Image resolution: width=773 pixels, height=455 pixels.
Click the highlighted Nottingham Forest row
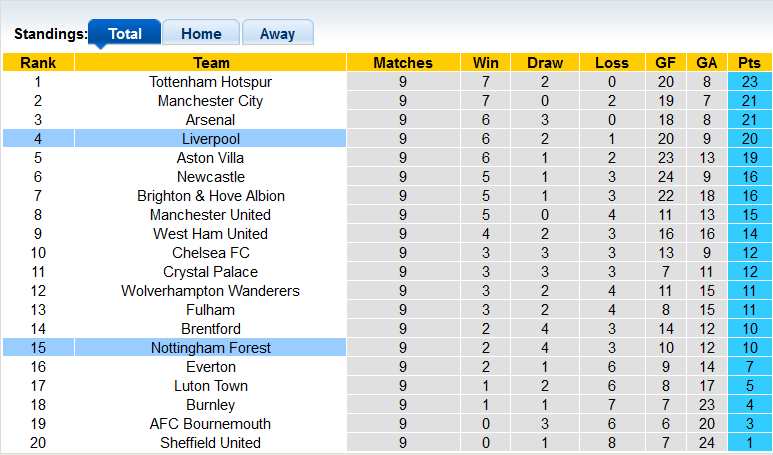point(210,348)
